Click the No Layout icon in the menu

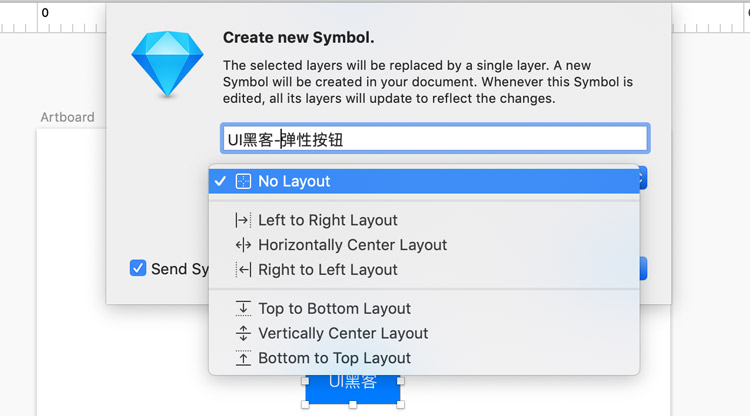point(243,181)
